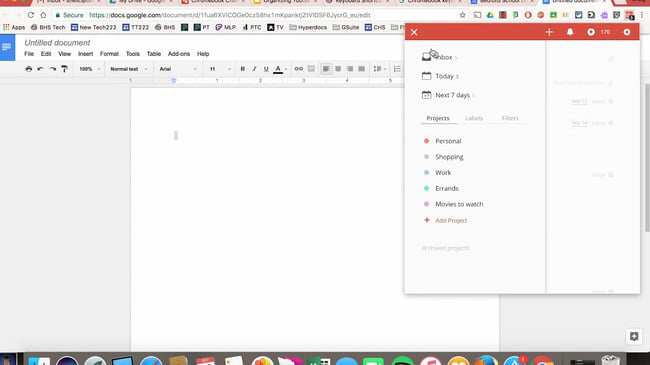Viewport: 650px width, 365px height.
Task: Select center align
Action: click(x=338, y=69)
